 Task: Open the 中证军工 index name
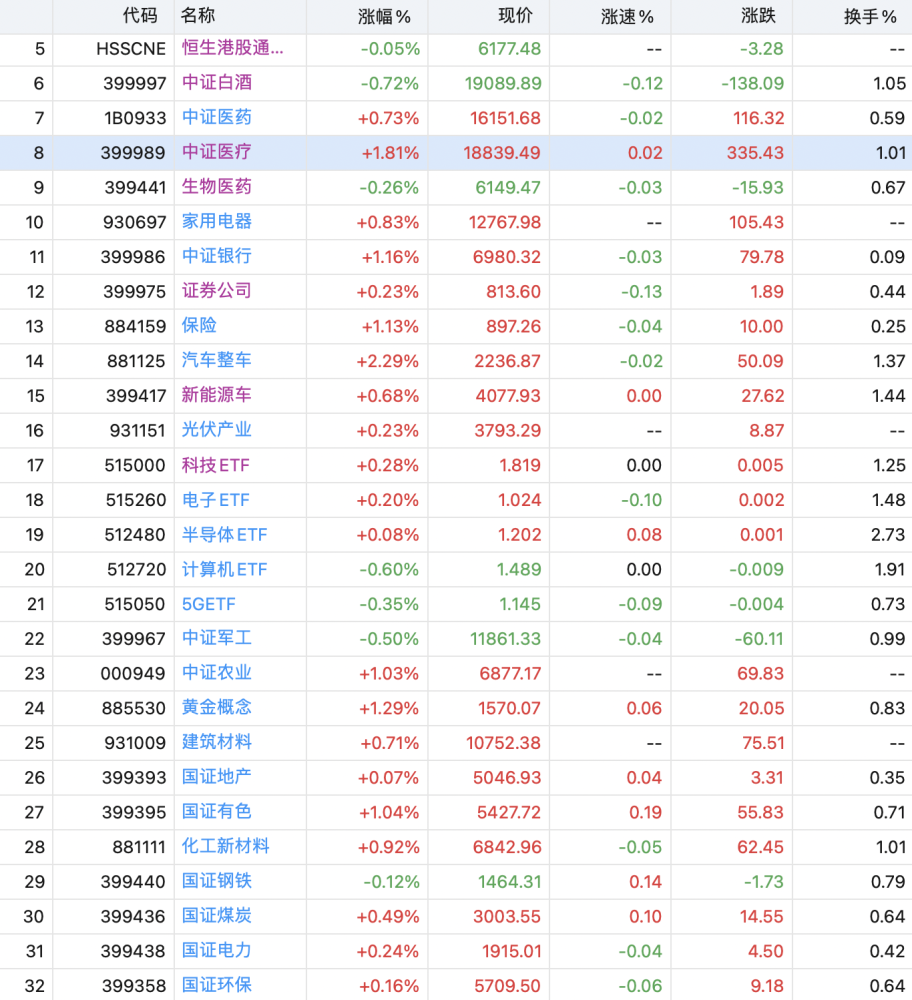[217, 638]
